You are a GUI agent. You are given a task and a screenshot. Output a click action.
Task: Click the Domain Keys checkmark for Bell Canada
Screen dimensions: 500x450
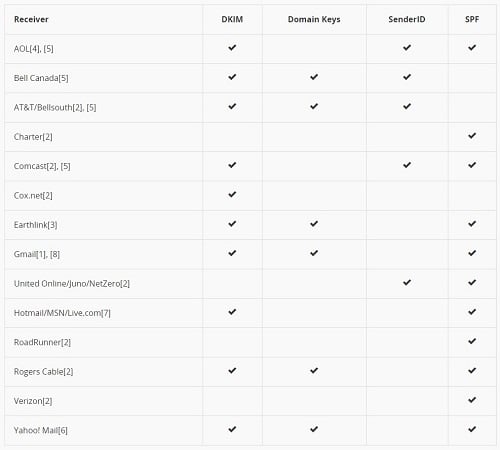[x=314, y=77]
